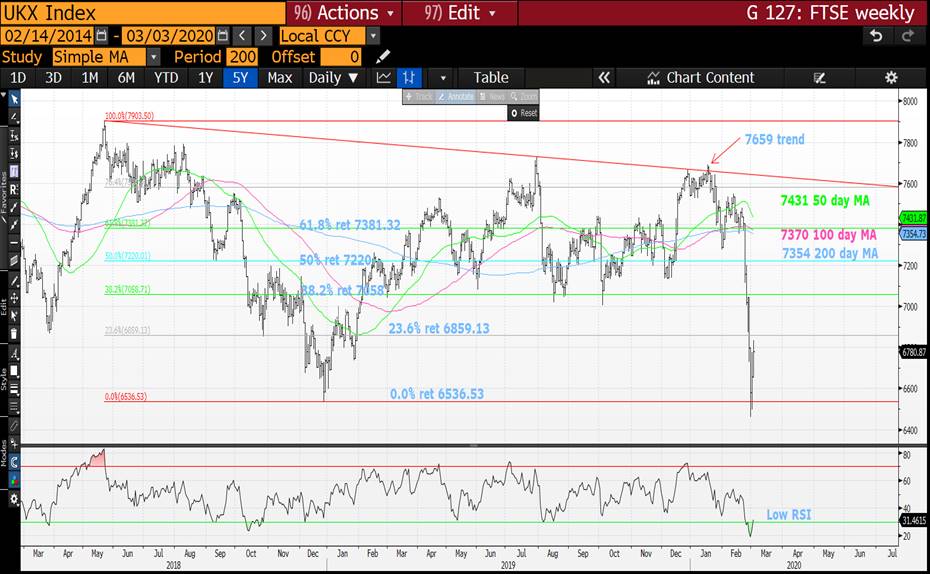The width and height of the screenshot is (930, 574).
Task: Click the Local CCY field
Action: tap(322, 36)
